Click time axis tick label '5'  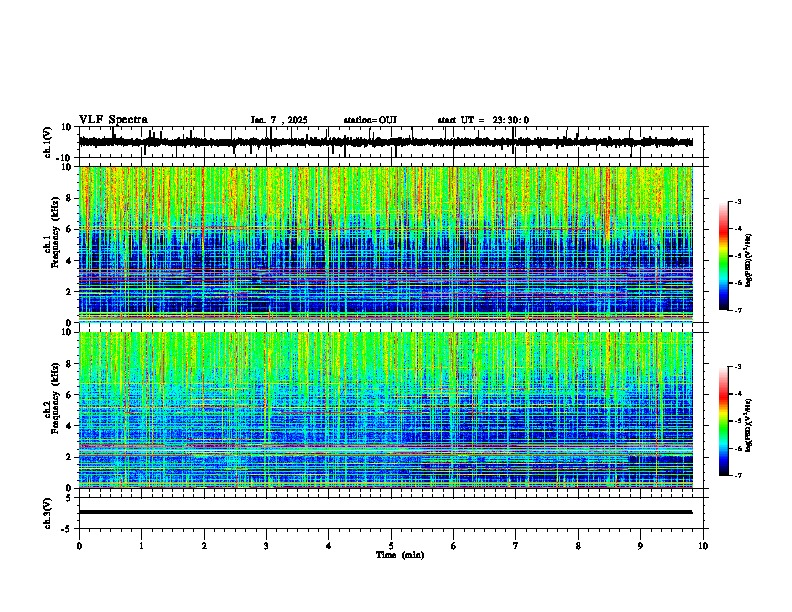[x=391, y=546]
